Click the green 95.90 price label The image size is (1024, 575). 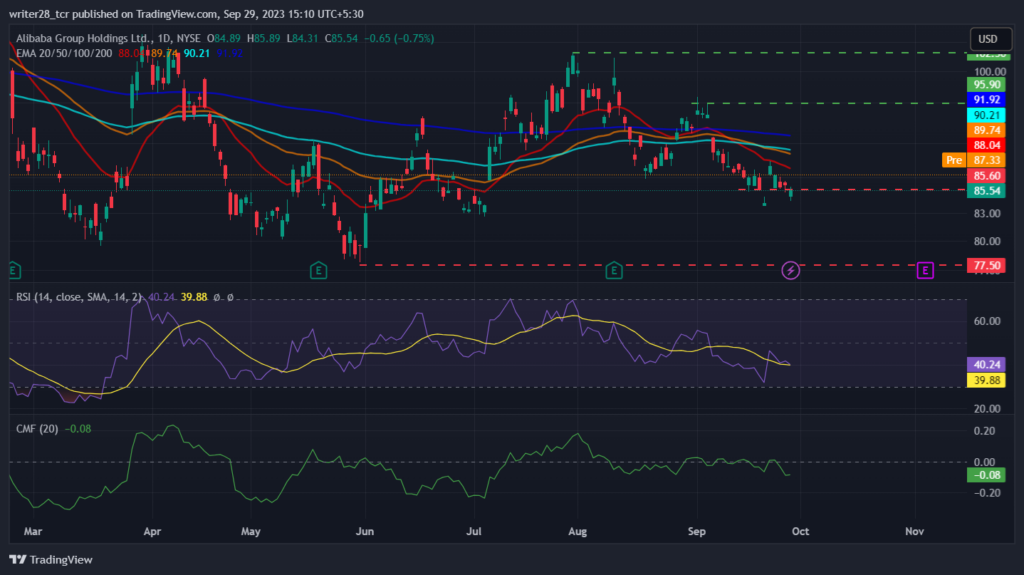(x=986, y=85)
